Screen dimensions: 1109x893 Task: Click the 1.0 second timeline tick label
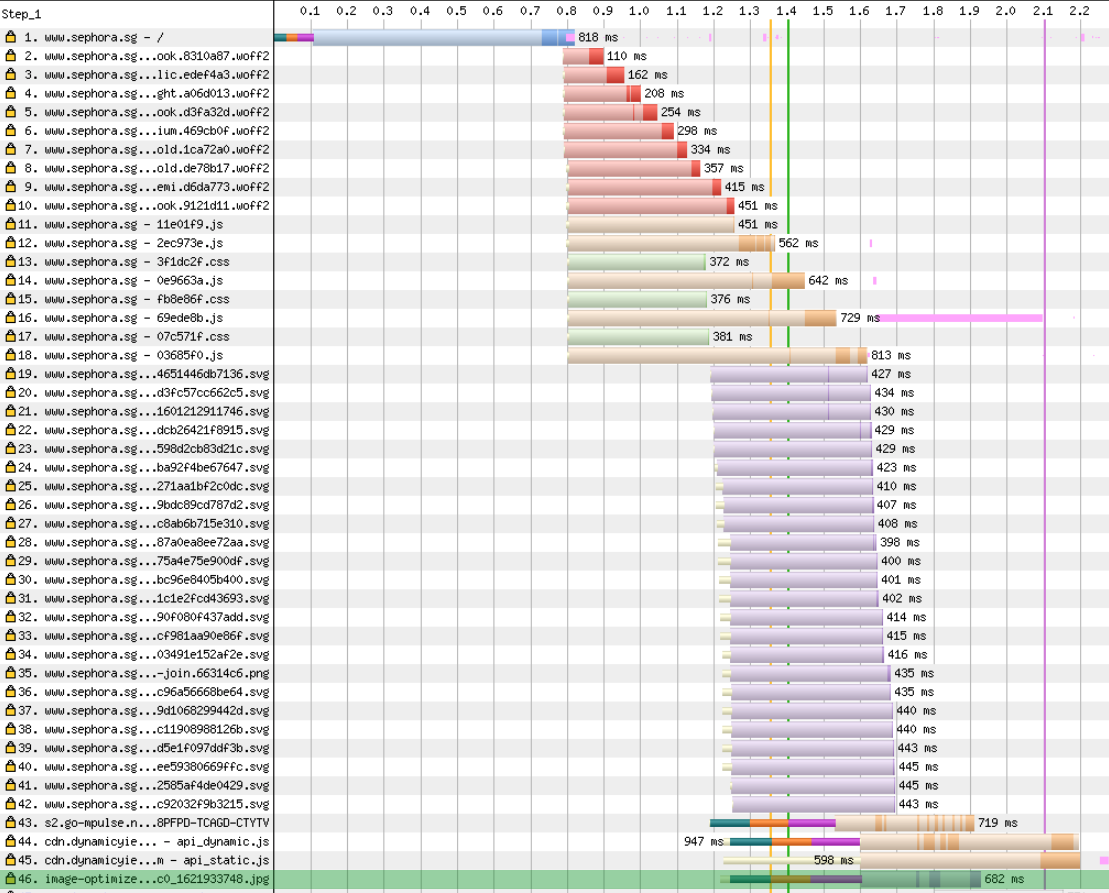(x=639, y=11)
